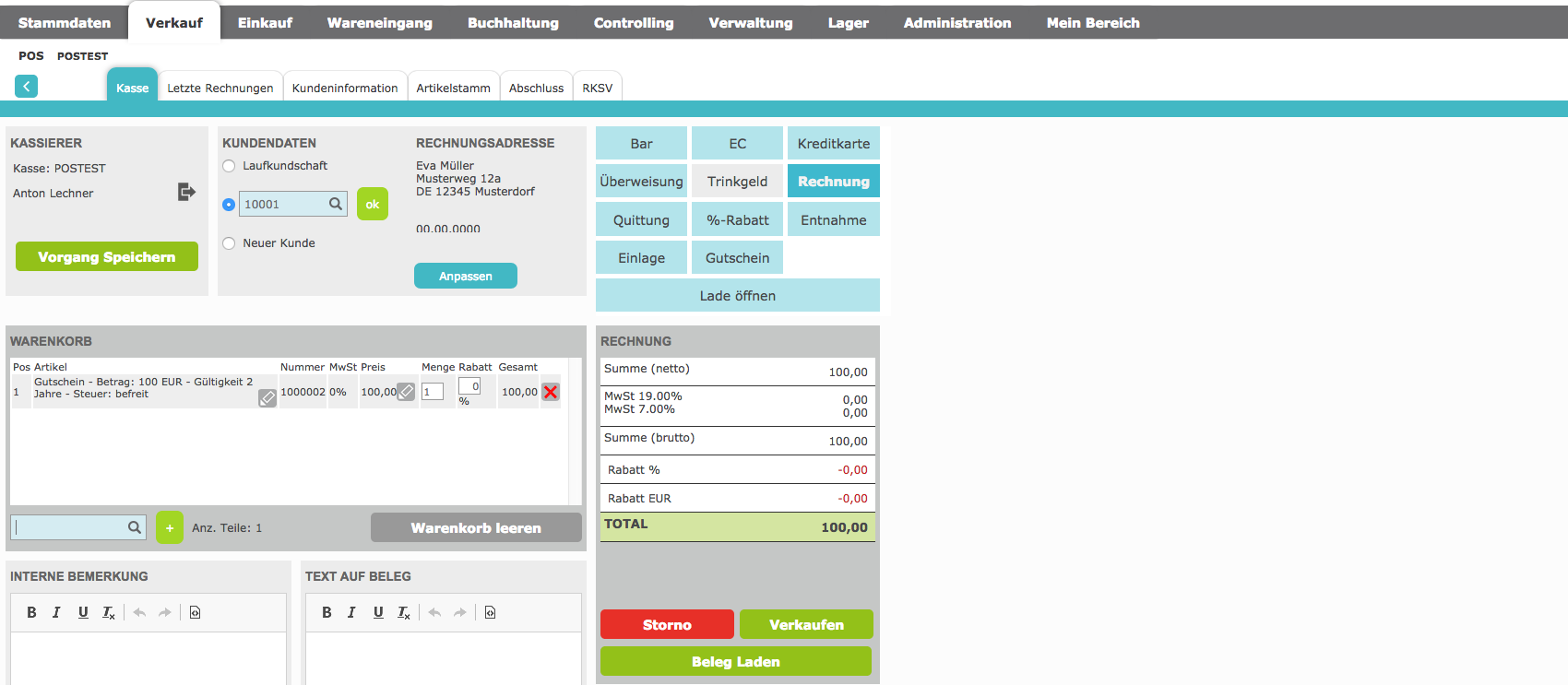1568x685 pixels.
Task: Click the Verkaufen button
Action: point(806,624)
